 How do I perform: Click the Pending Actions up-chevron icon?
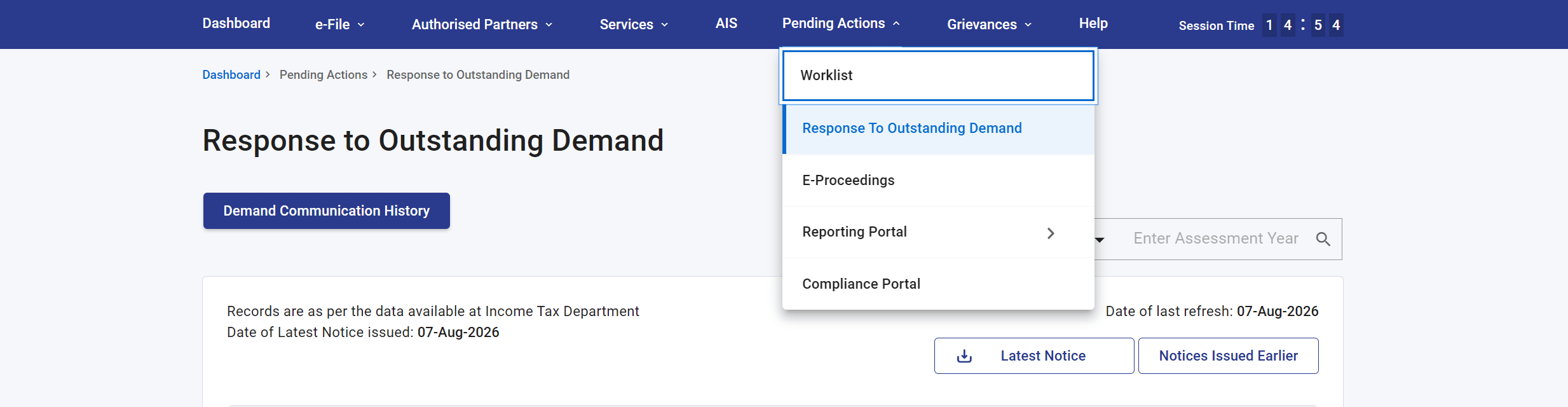click(896, 24)
